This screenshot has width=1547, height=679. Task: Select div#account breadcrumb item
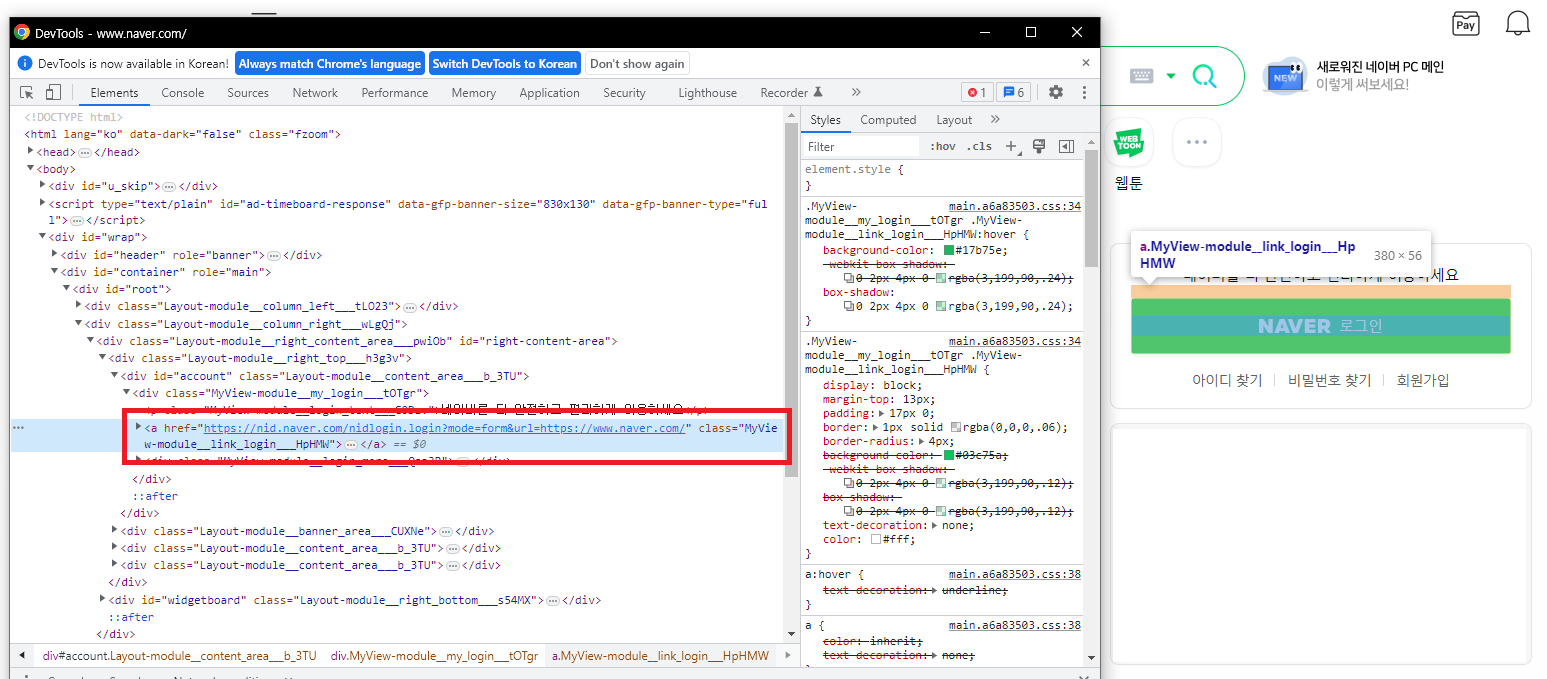(x=180, y=656)
